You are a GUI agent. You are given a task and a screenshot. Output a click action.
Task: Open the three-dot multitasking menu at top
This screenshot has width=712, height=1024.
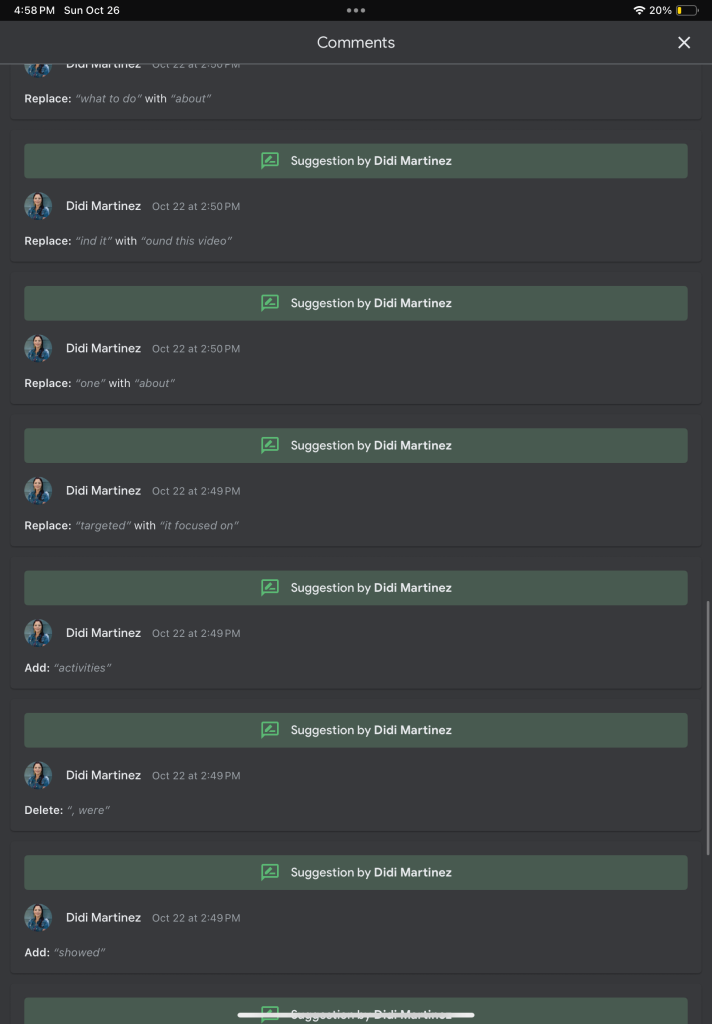[x=356, y=10]
